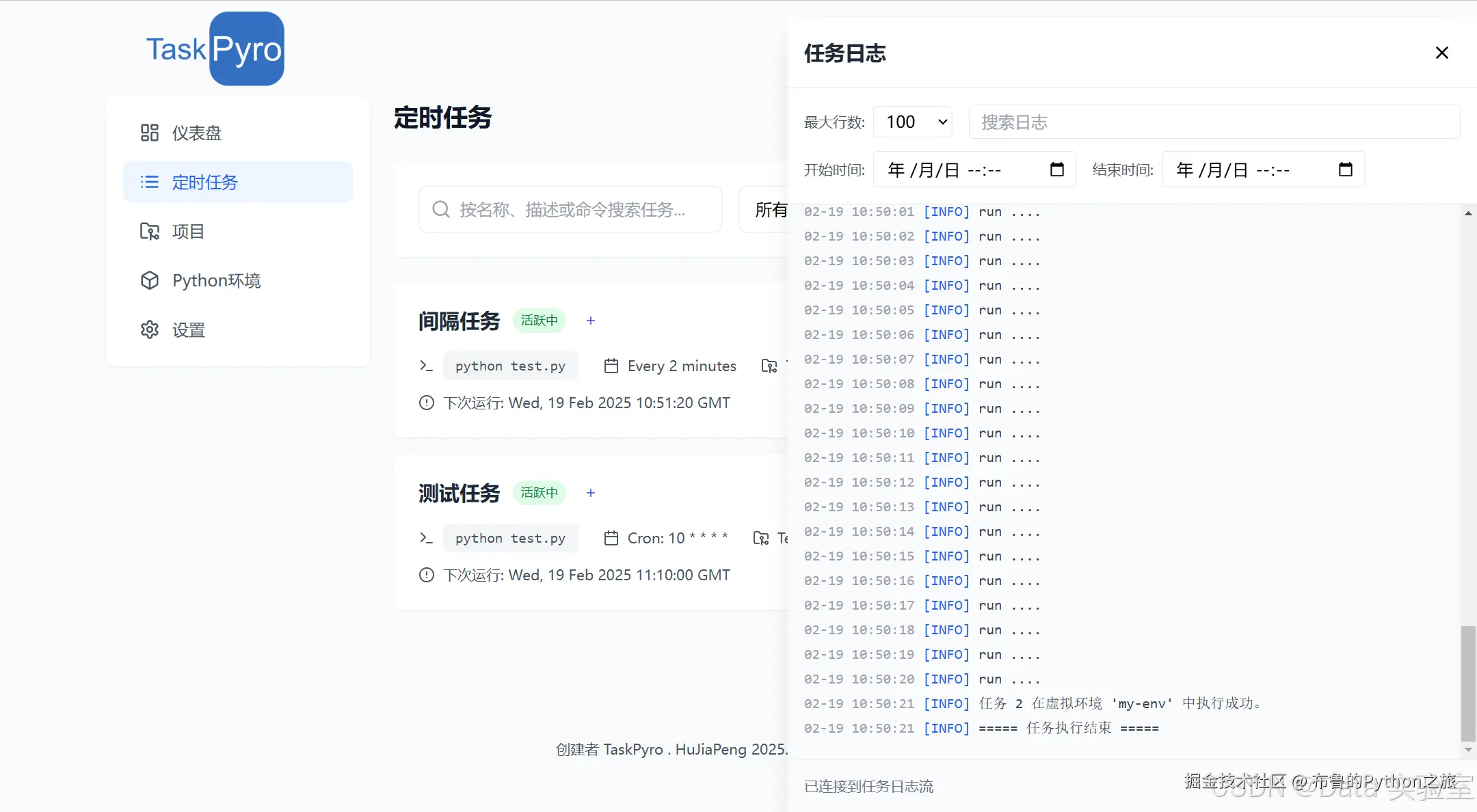Click inside the 搜索日志 search field
The width and height of the screenshot is (1477, 812).
click(x=1214, y=122)
